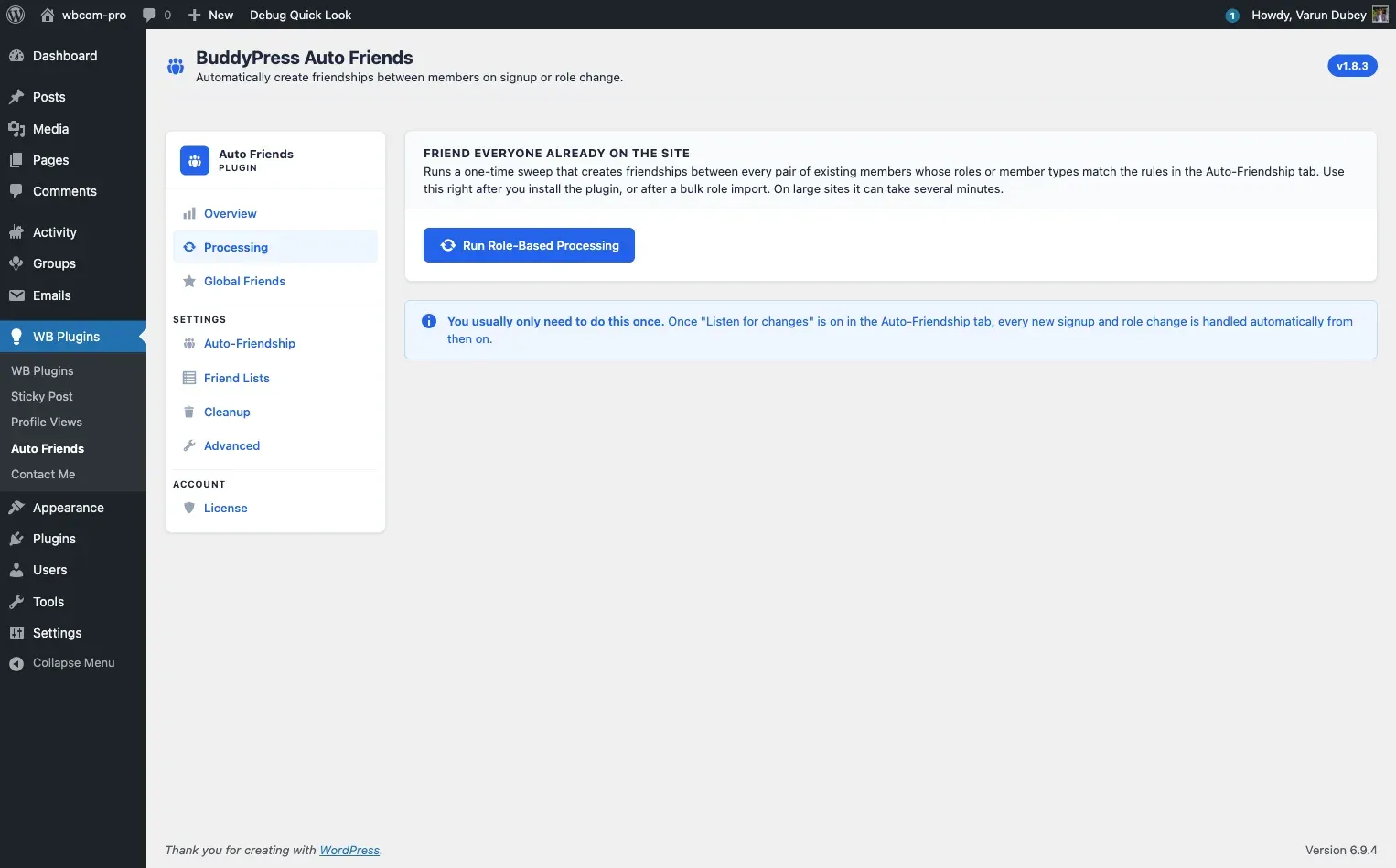Click the Version 6.9.4 footer text

(x=1341, y=850)
